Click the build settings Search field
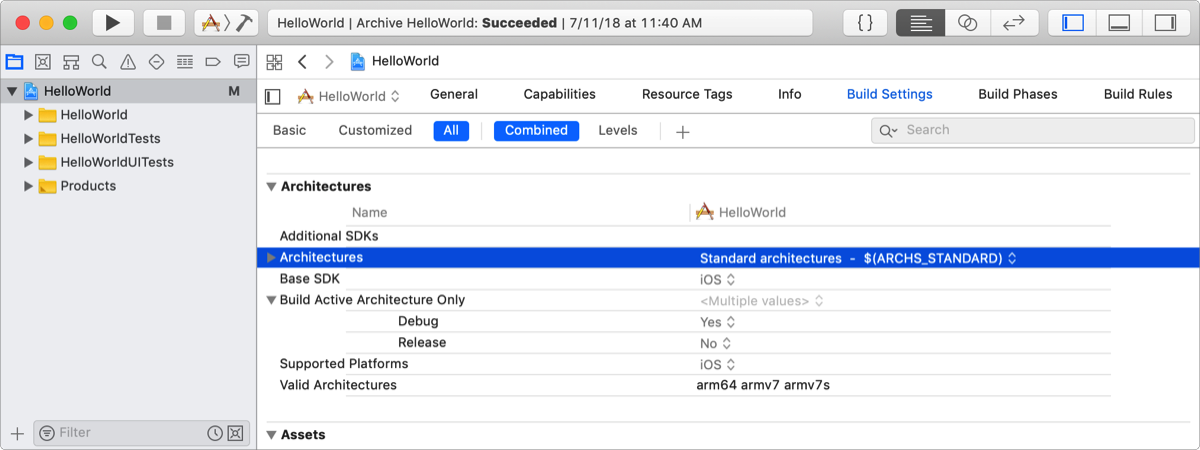 pyautogui.click(x=1010, y=131)
